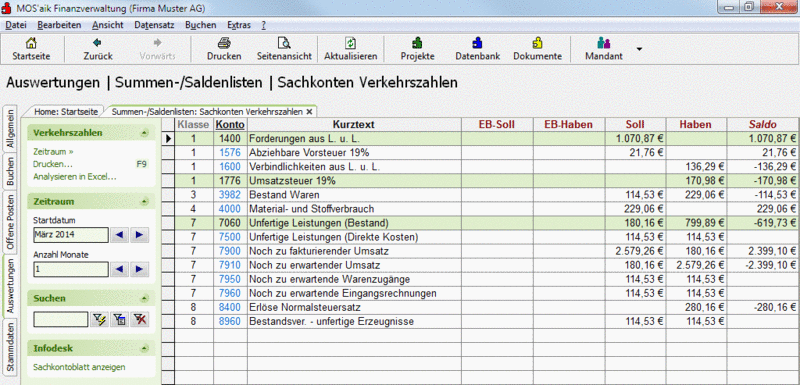Image resolution: width=800 pixels, height=385 pixels.
Task: Open the Ansicht menu
Action: tap(108, 24)
